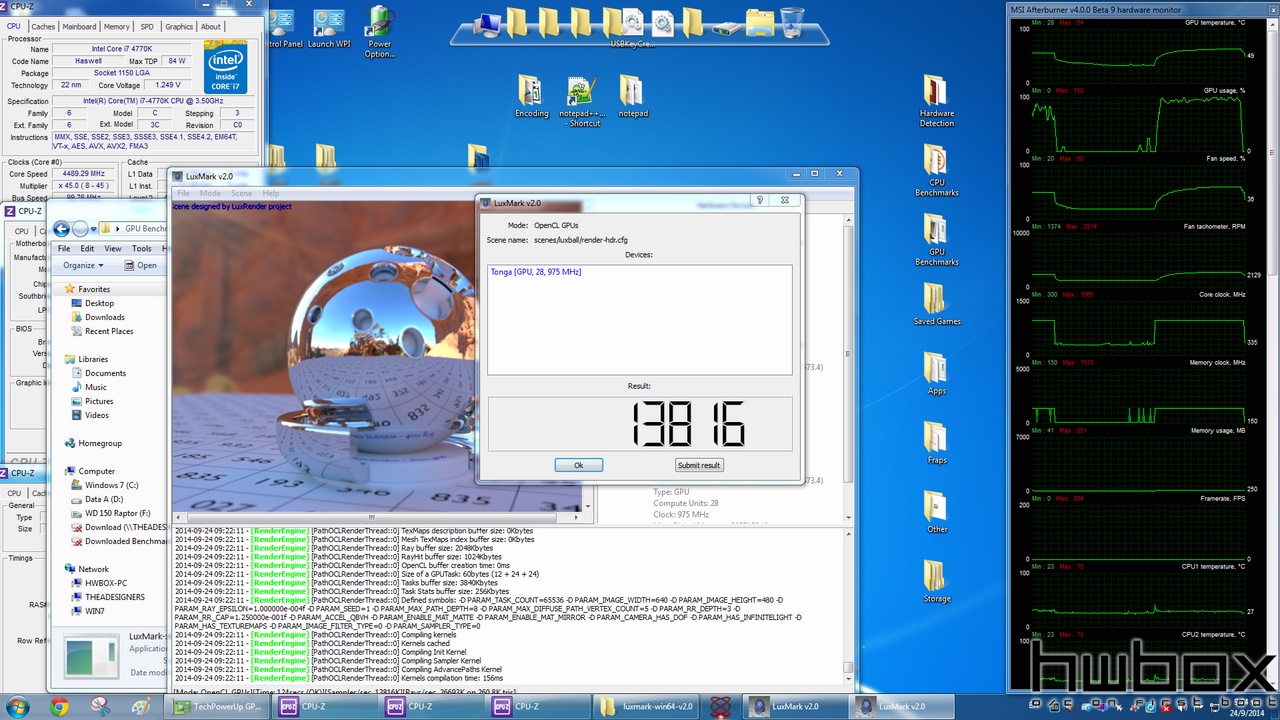Screen dimensions: 1280x720
Task: Open the Storage folder on the desktop
Action: click(x=936, y=582)
